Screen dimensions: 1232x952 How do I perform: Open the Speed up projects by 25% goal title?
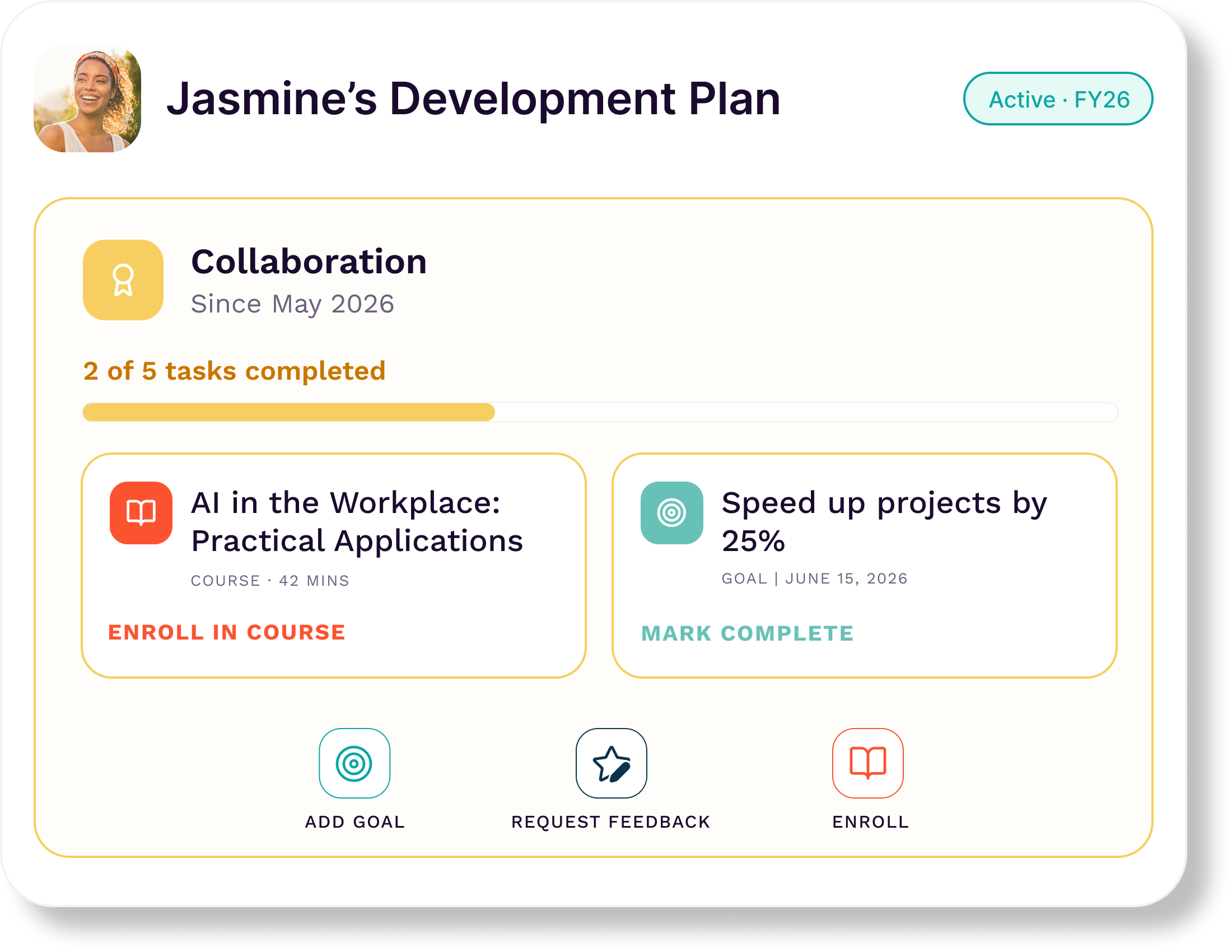pos(884,522)
